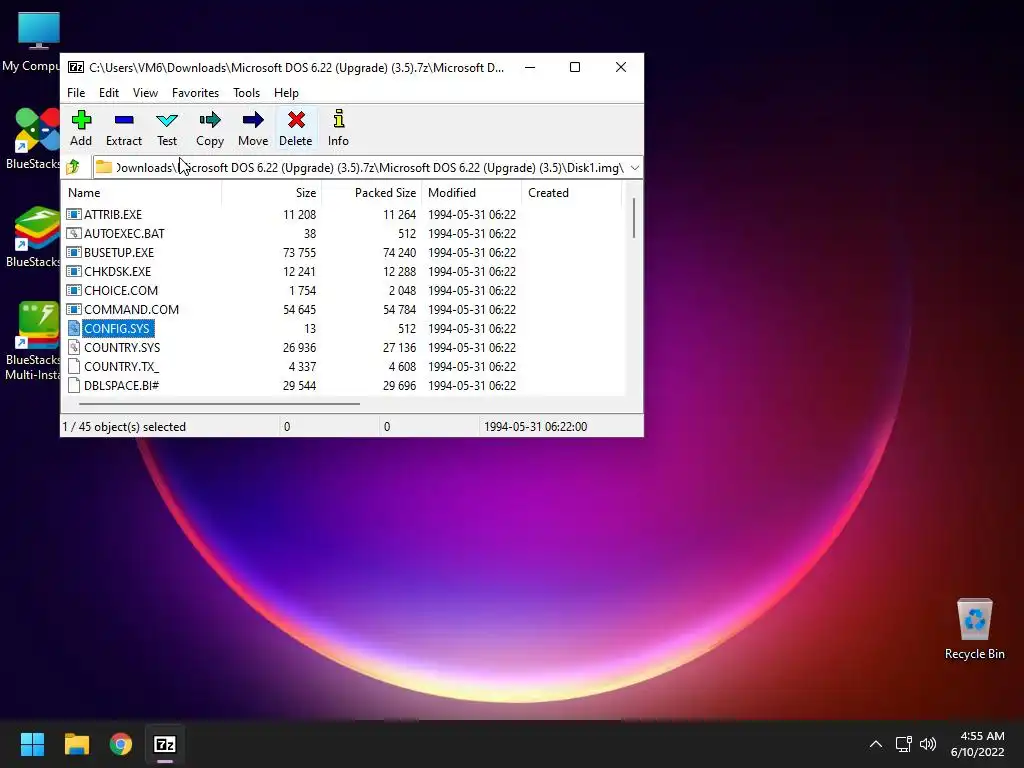This screenshot has width=1024, height=768.
Task: Open the View menu
Action: 145,93
